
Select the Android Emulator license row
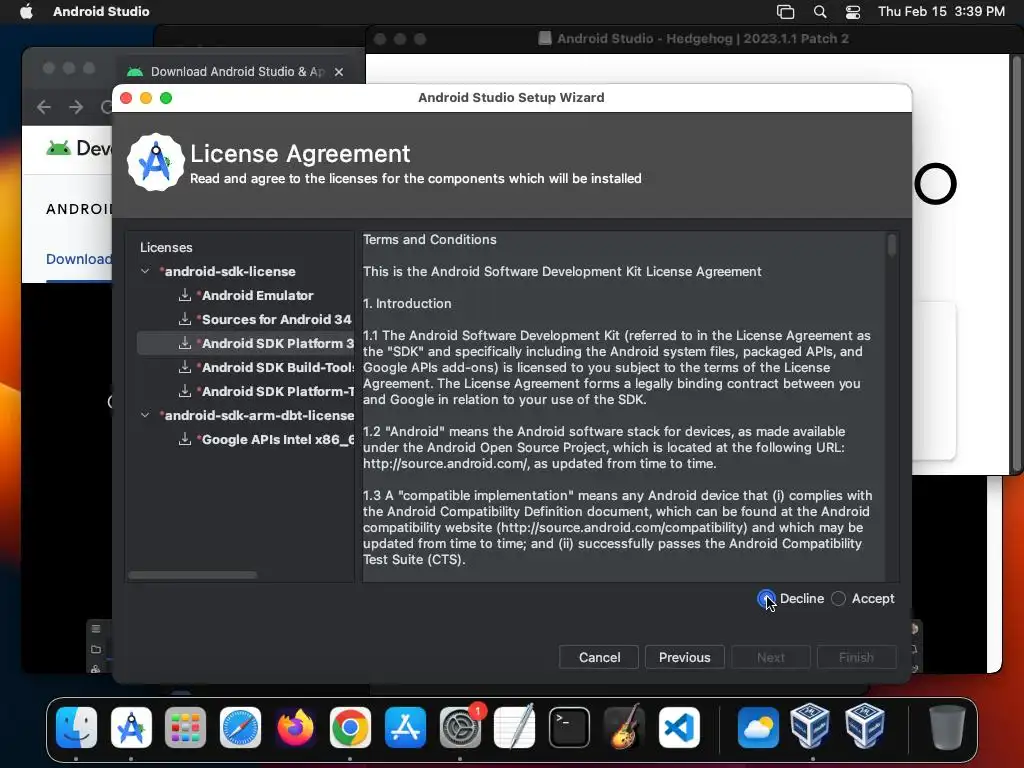pos(246,295)
